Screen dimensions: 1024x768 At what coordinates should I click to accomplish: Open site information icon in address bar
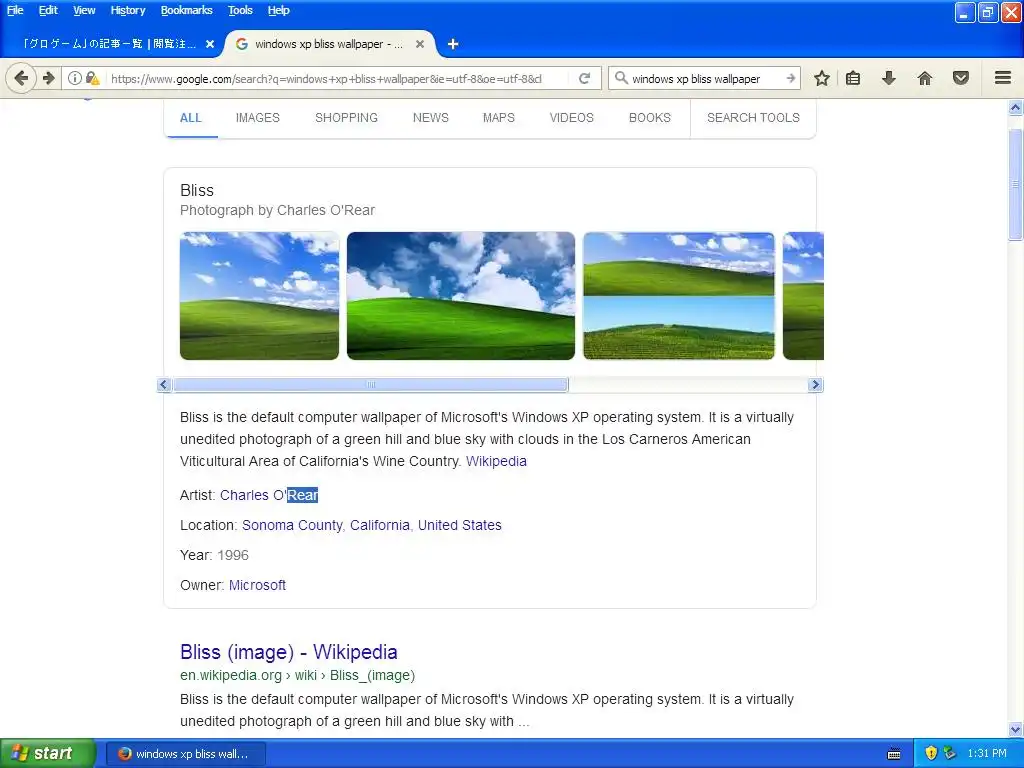click(75, 78)
